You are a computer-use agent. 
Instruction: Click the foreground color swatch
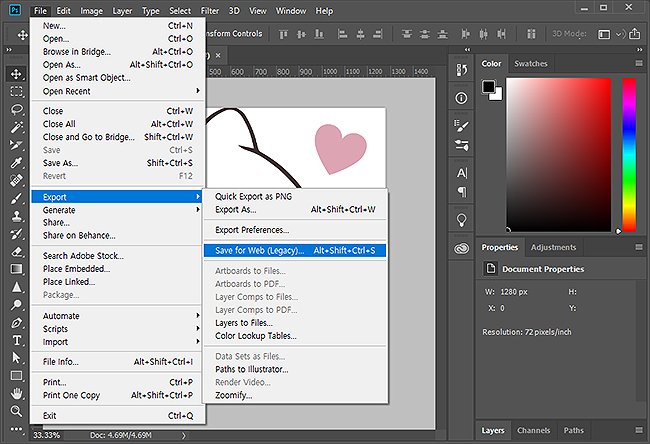point(488,87)
